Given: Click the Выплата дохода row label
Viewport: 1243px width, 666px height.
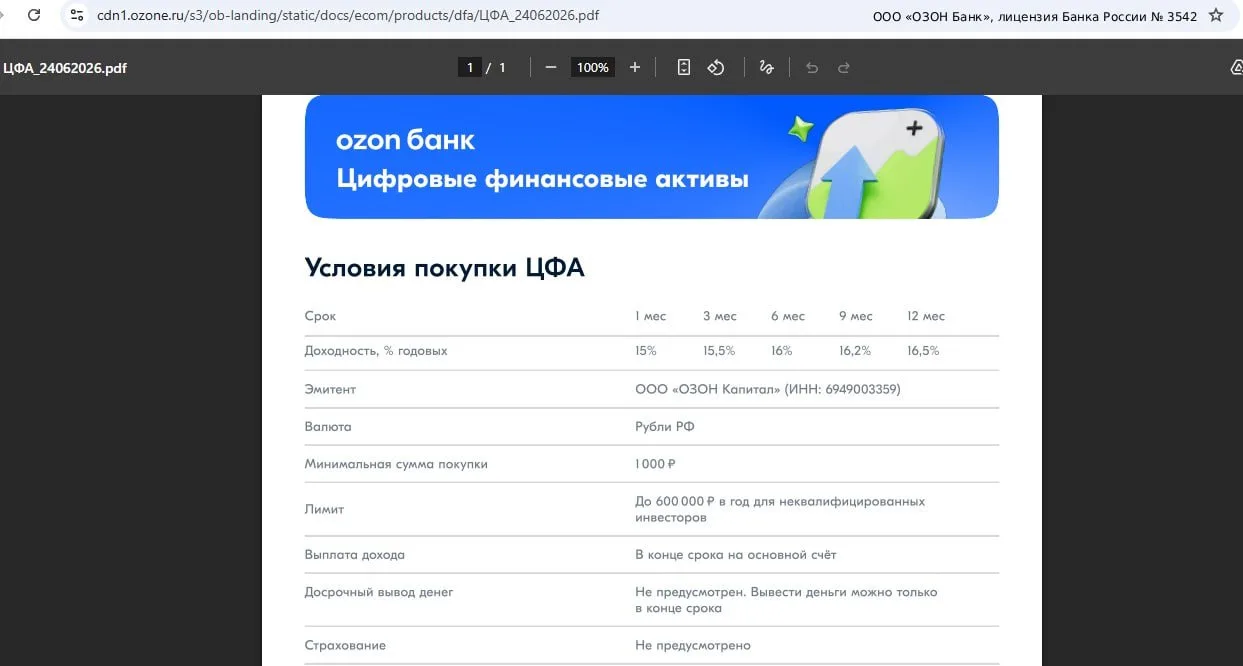Looking at the screenshot, I should pos(355,554).
